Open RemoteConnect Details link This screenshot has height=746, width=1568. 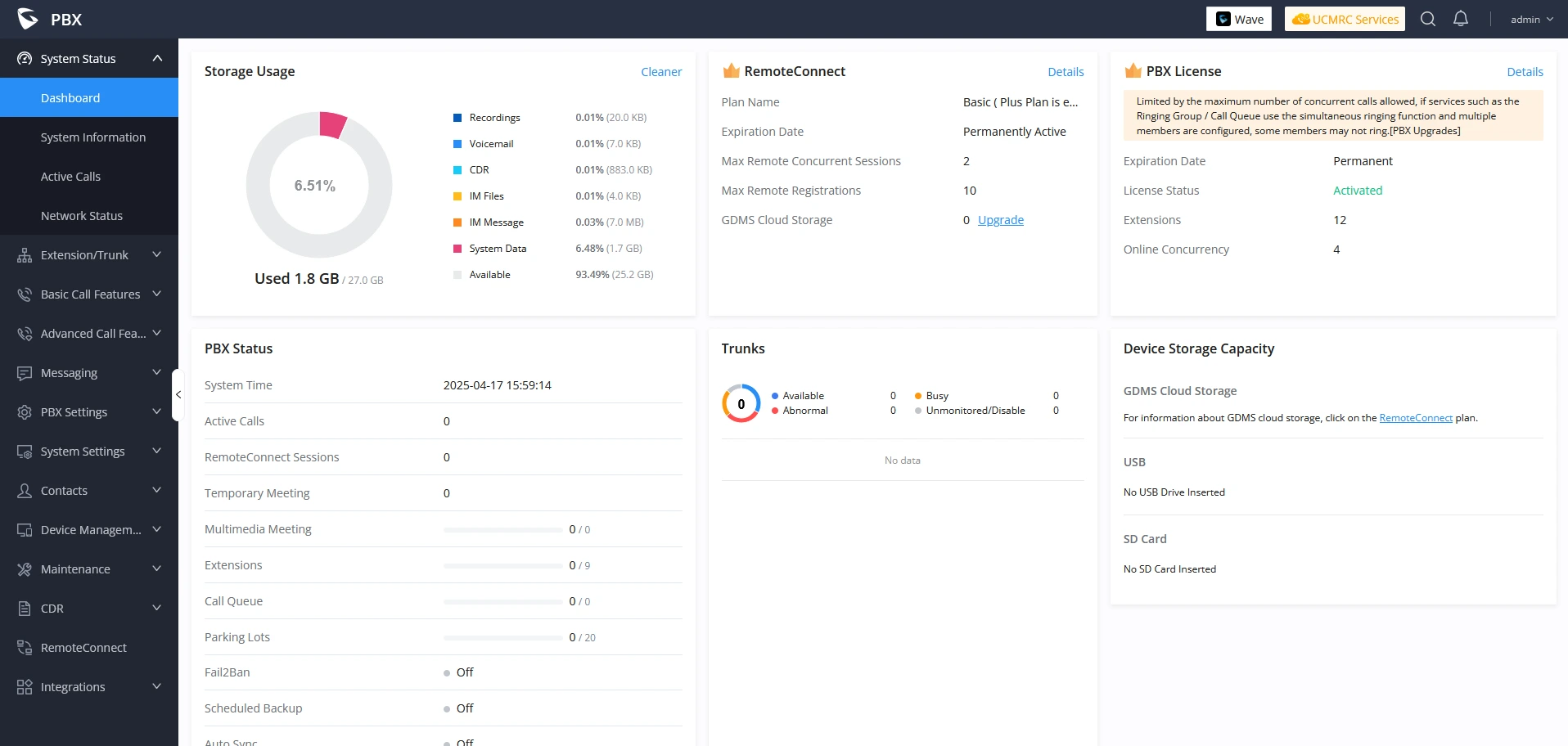[1066, 72]
